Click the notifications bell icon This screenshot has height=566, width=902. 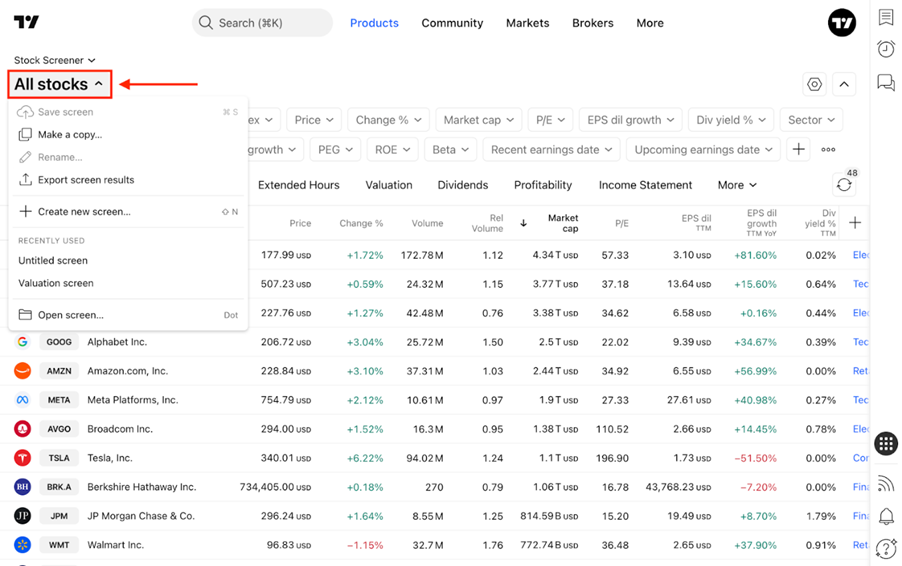pos(886,516)
